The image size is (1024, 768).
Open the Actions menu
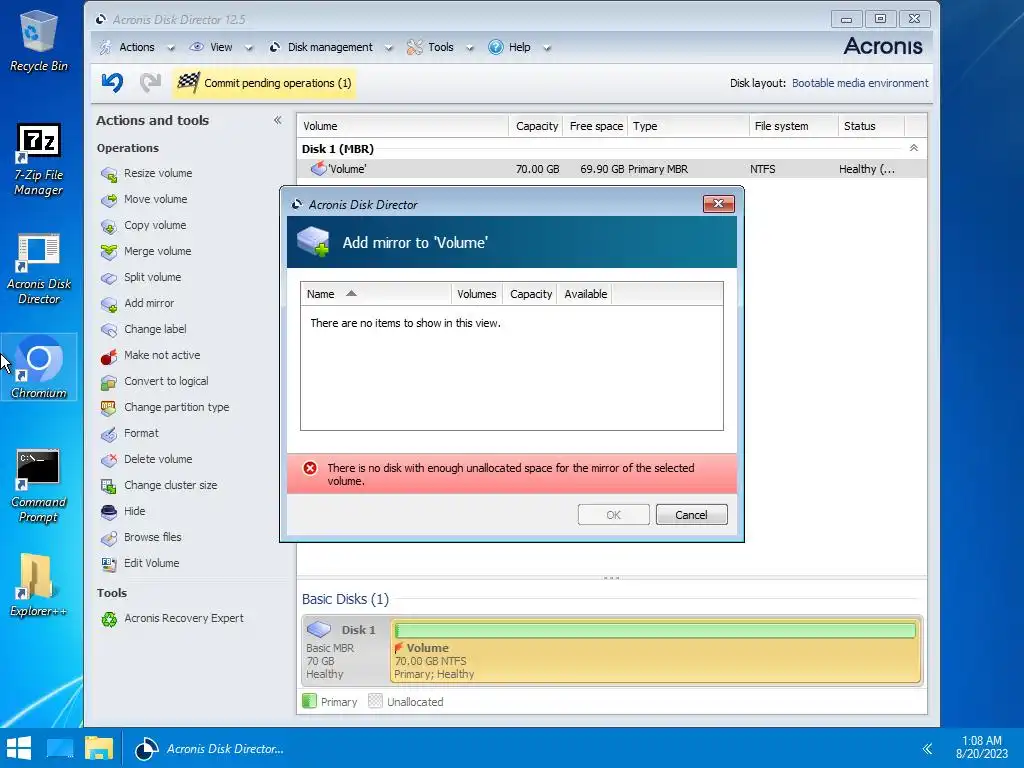coord(136,47)
